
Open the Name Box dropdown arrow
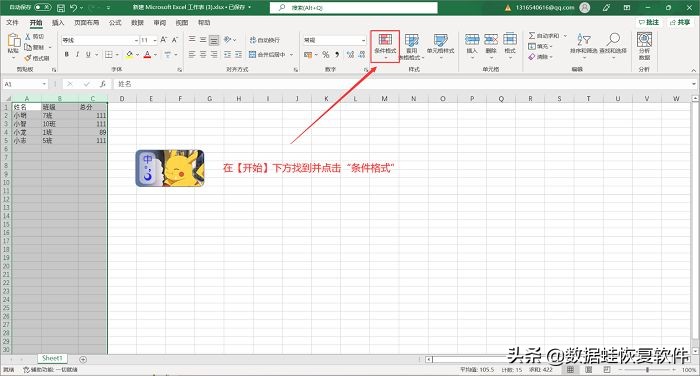point(44,84)
